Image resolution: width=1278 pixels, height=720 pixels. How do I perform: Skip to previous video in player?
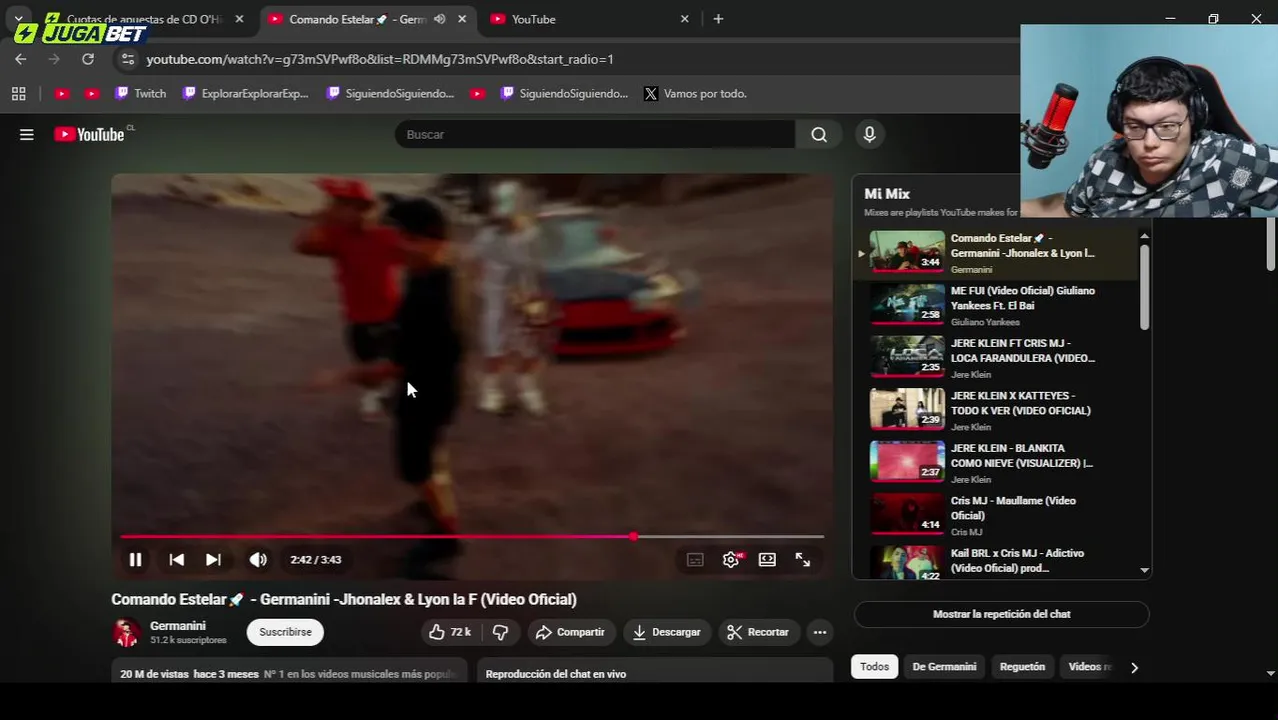[176, 560]
